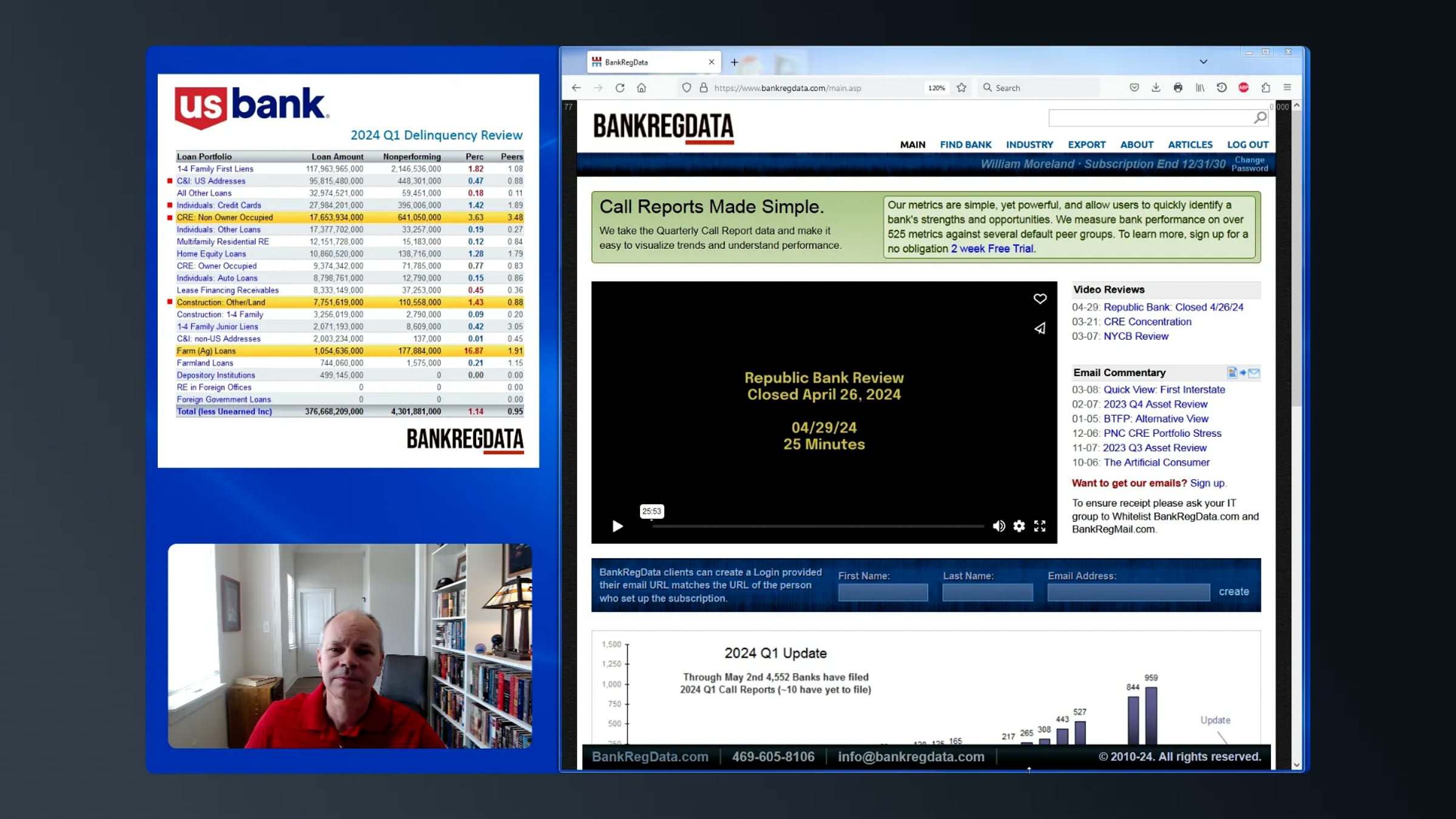The width and height of the screenshot is (1456, 819).
Task: Open video settings gear icon
Action: [x=1019, y=526]
